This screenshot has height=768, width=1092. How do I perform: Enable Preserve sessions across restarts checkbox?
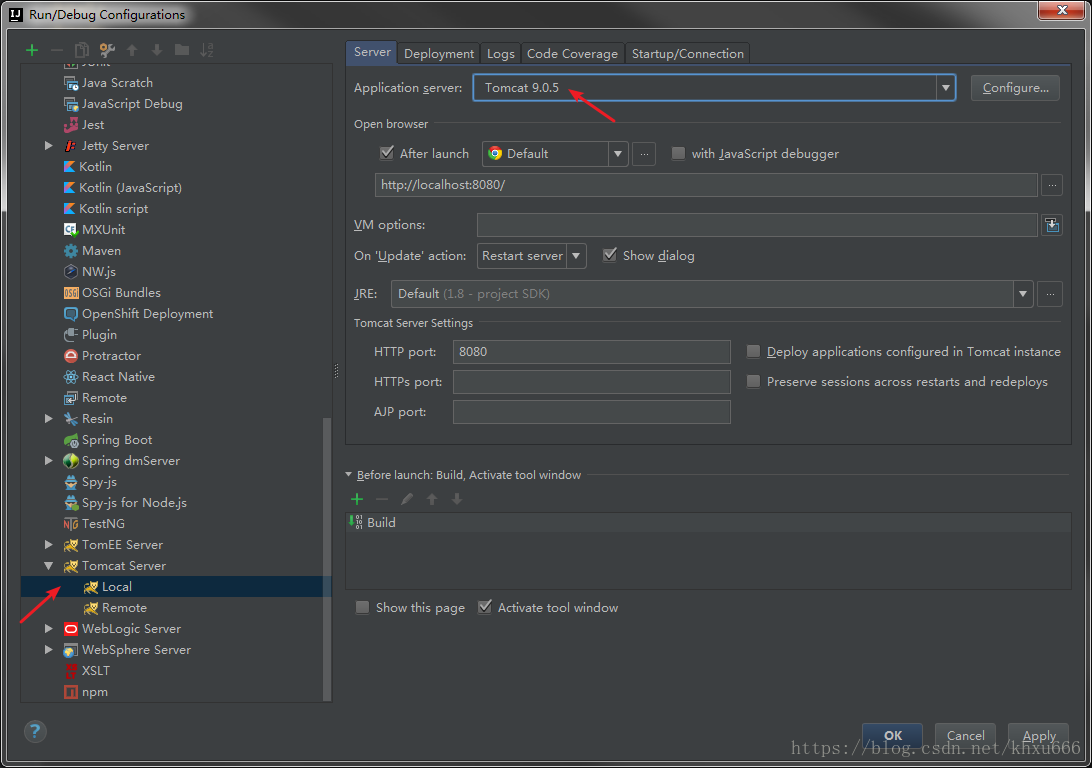click(753, 382)
